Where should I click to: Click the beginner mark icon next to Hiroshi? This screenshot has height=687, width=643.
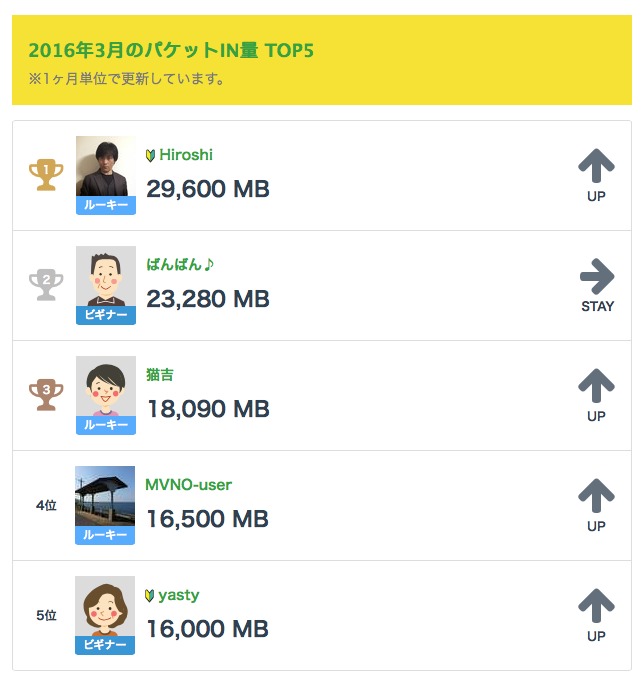[151, 155]
